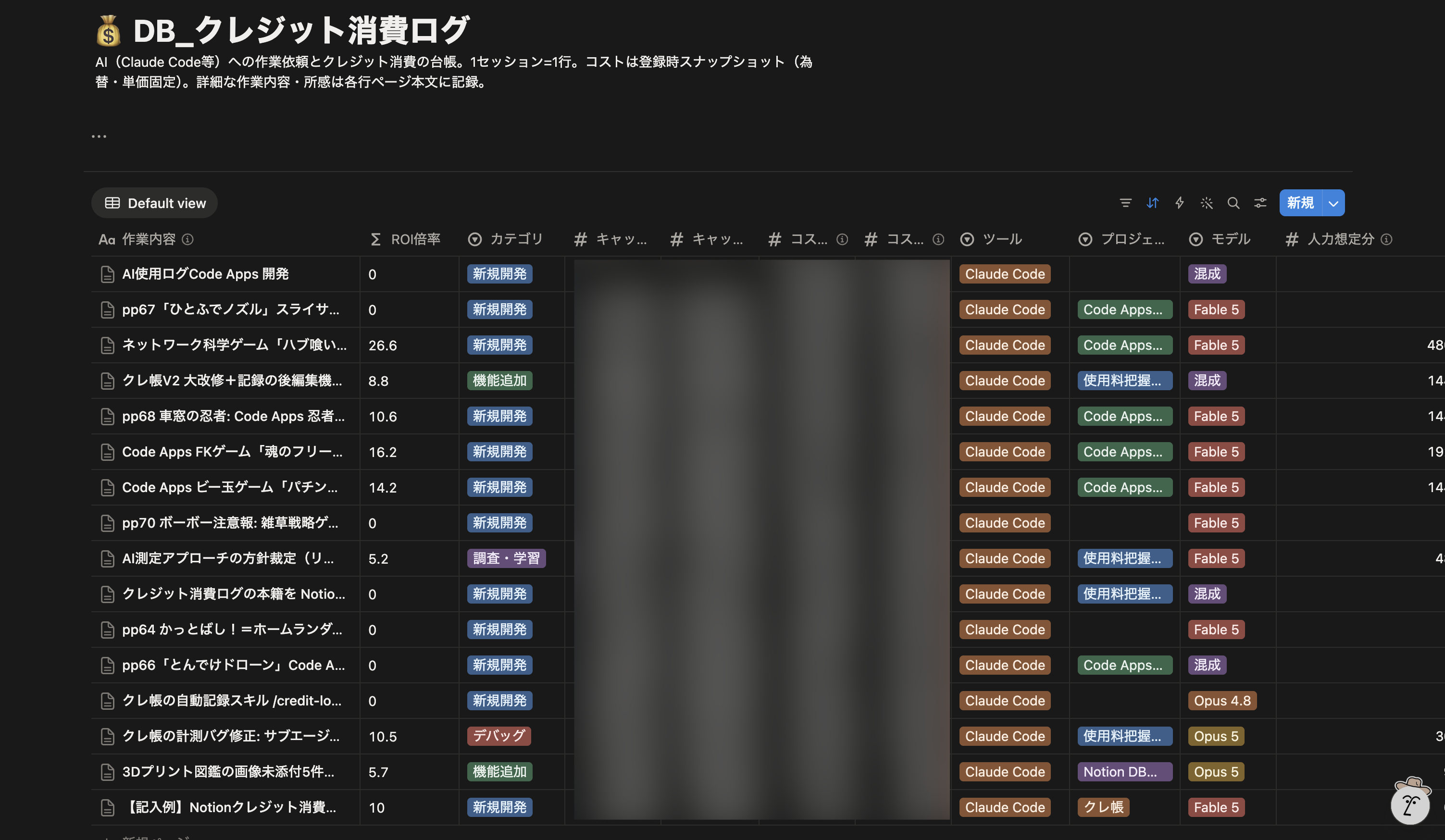Open view settings sliders icon
This screenshot has height=840, width=1445.
(1260, 203)
